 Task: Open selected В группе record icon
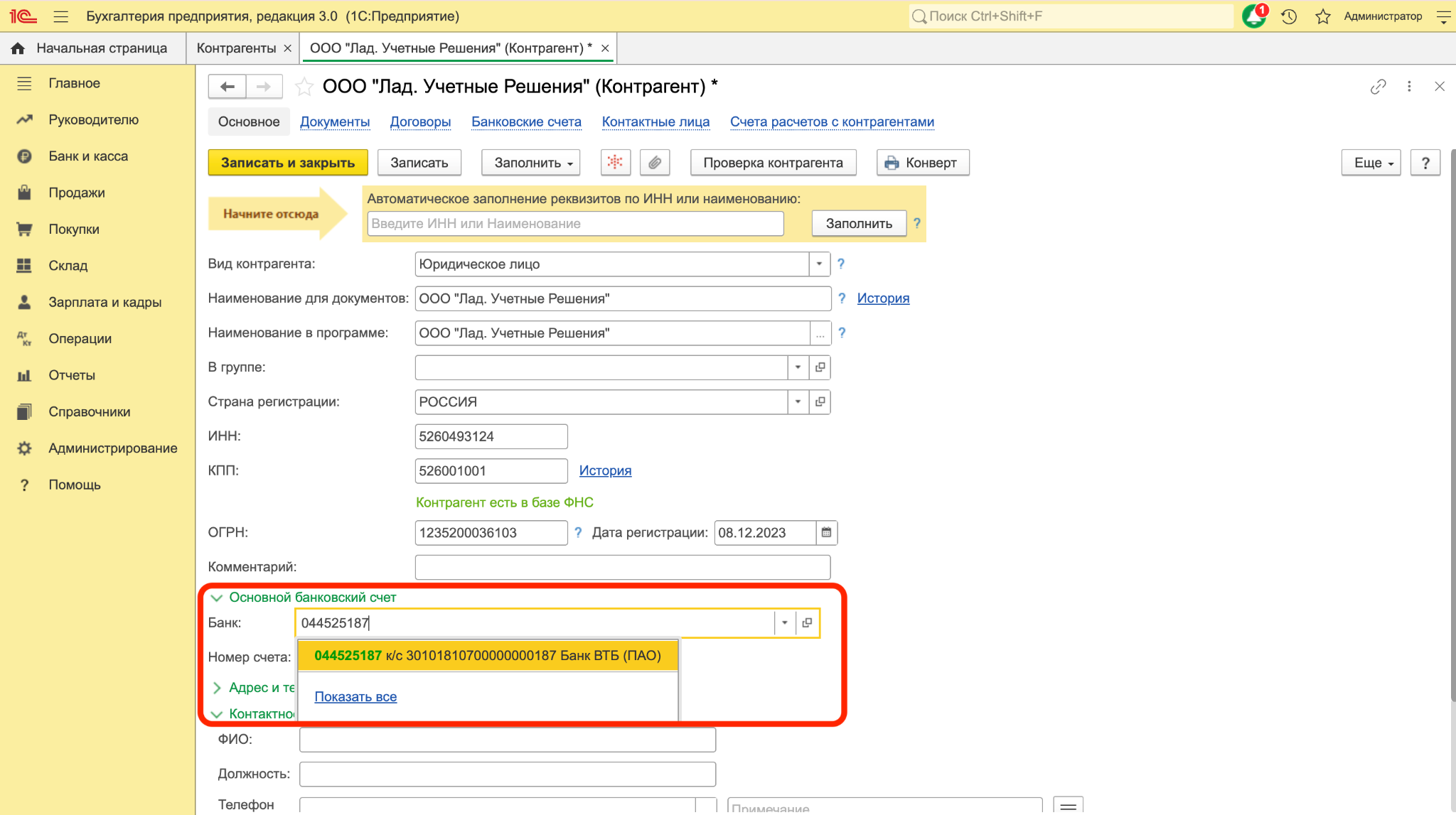click(820, 367)
